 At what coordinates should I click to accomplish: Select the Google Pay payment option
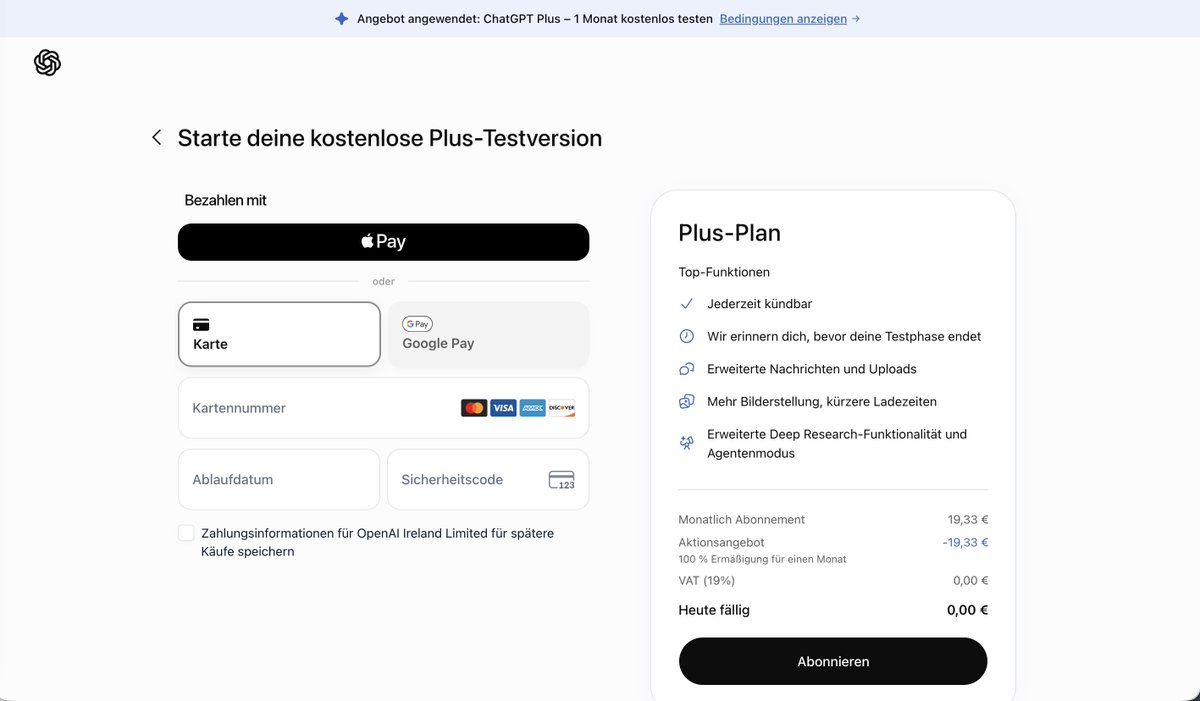pos(488,335)
